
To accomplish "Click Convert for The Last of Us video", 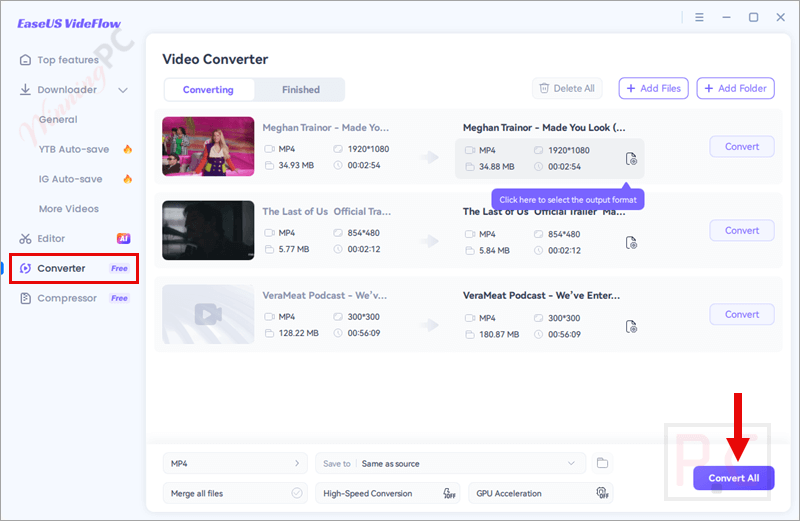I will [742, 231].
